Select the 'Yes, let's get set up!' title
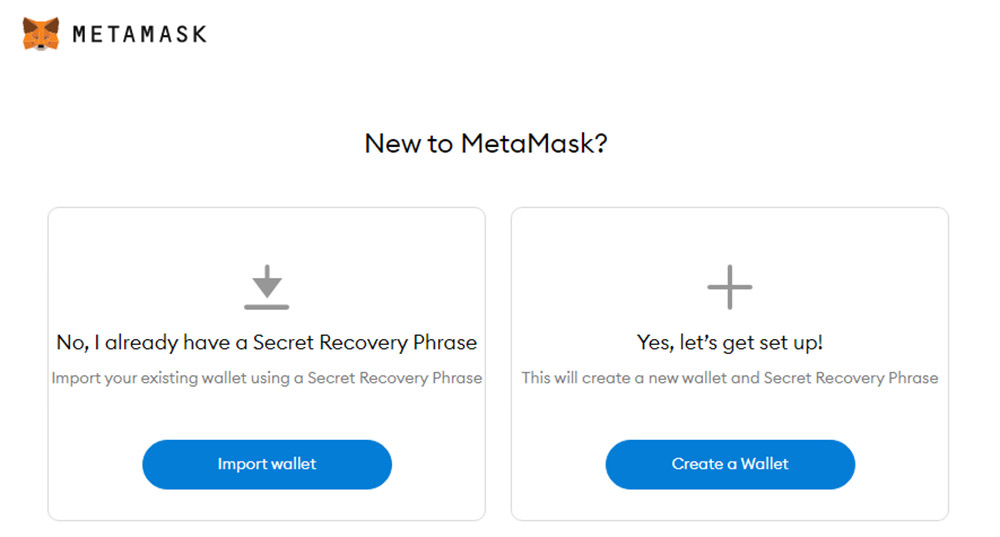The height and width of the screenshot is (537, 1000). [730, 342]
